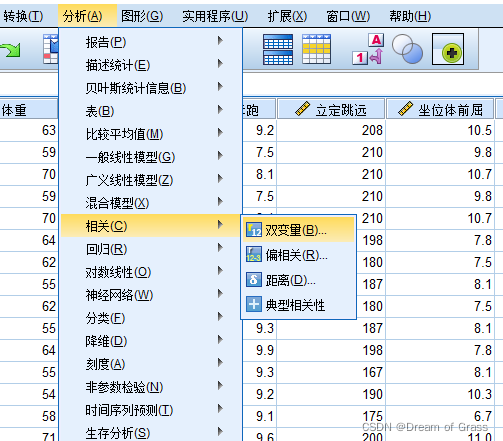The height and width of the screenshot is (441, 503).
Task: Click the toolbar icon partly hidden behind the menu
Action: point(51,49)
